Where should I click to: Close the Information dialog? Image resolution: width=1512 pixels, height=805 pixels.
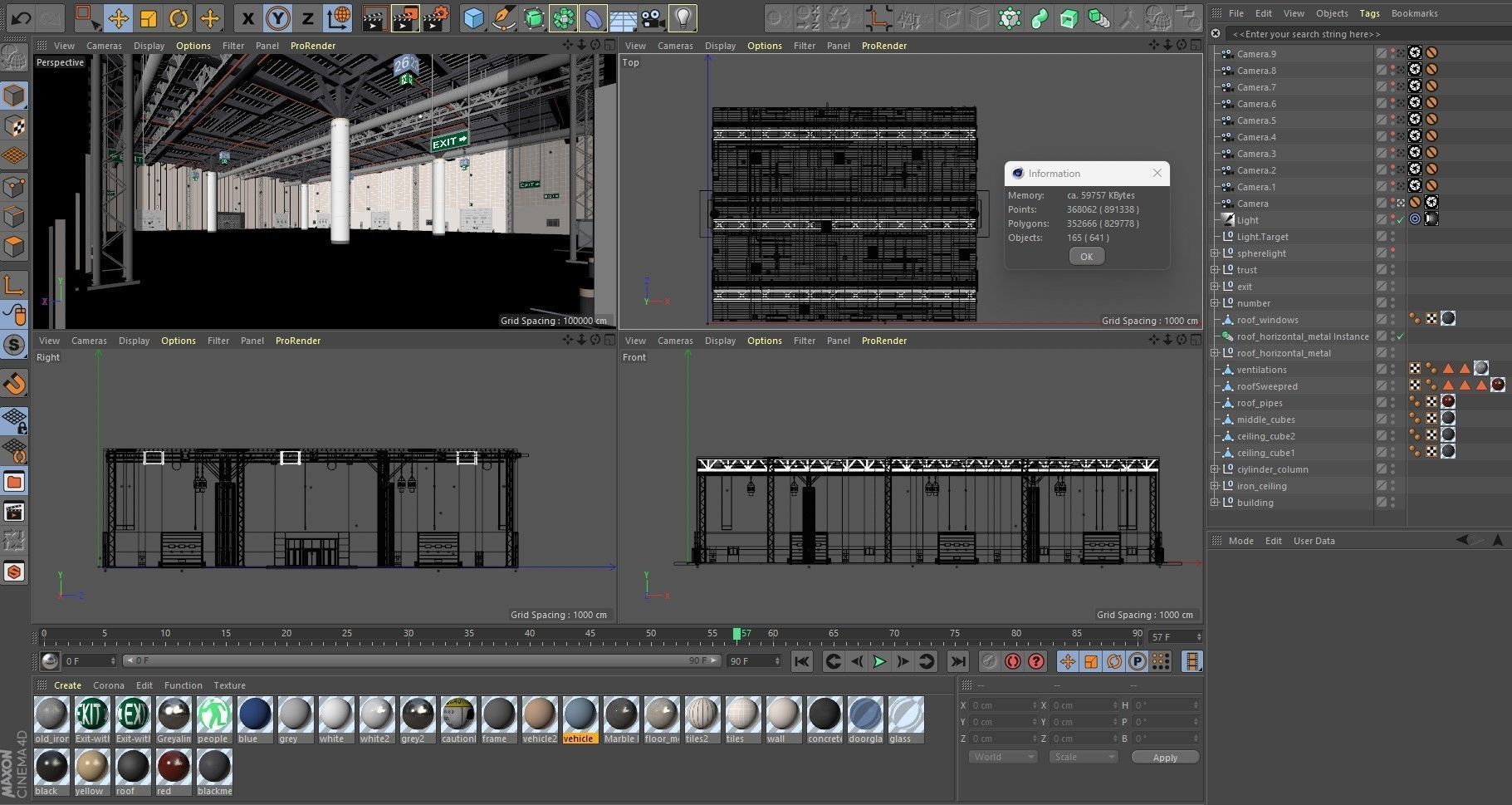1157,173
